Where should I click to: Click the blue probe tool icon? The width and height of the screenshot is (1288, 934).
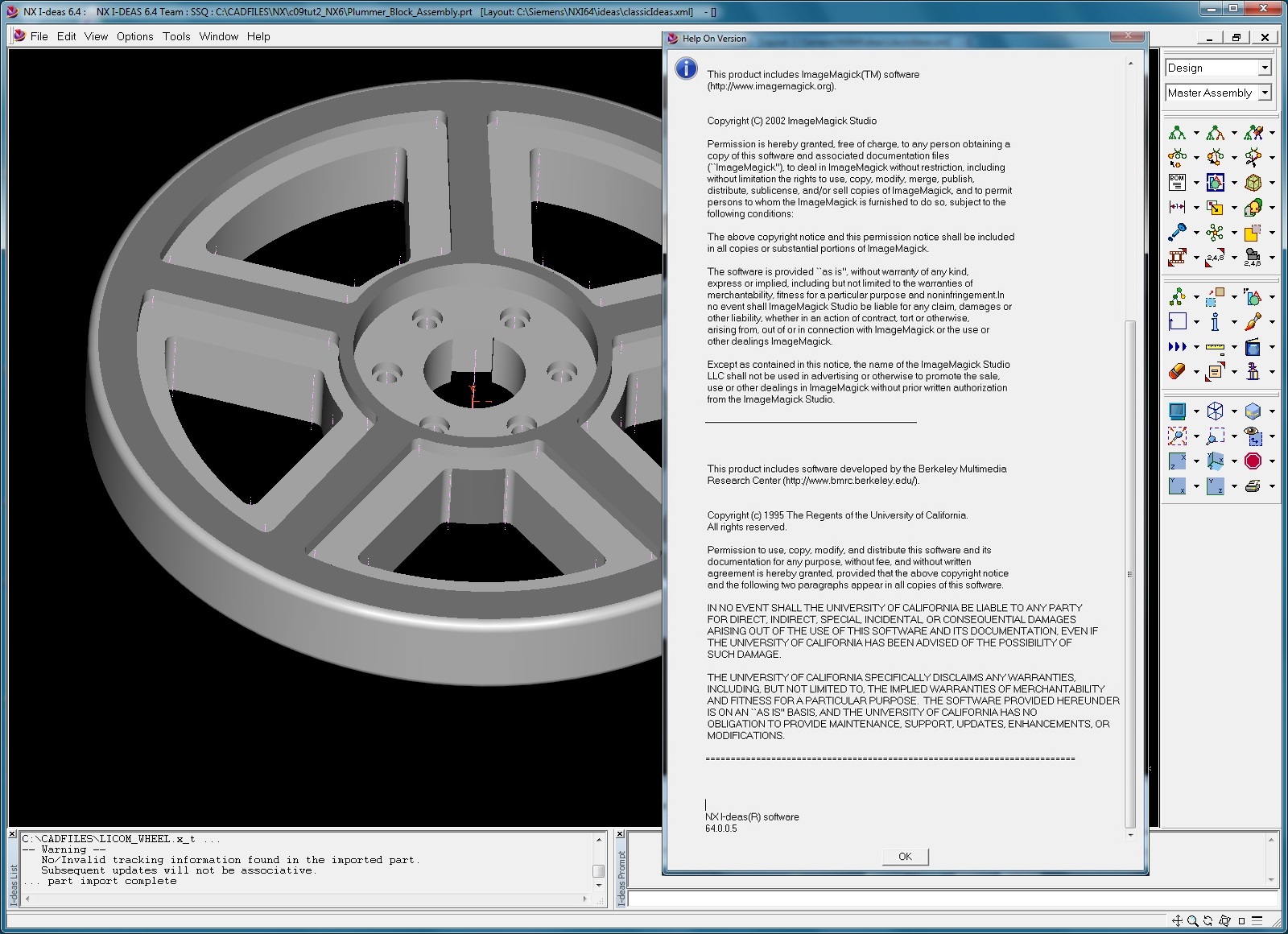tap(1177, 233)
